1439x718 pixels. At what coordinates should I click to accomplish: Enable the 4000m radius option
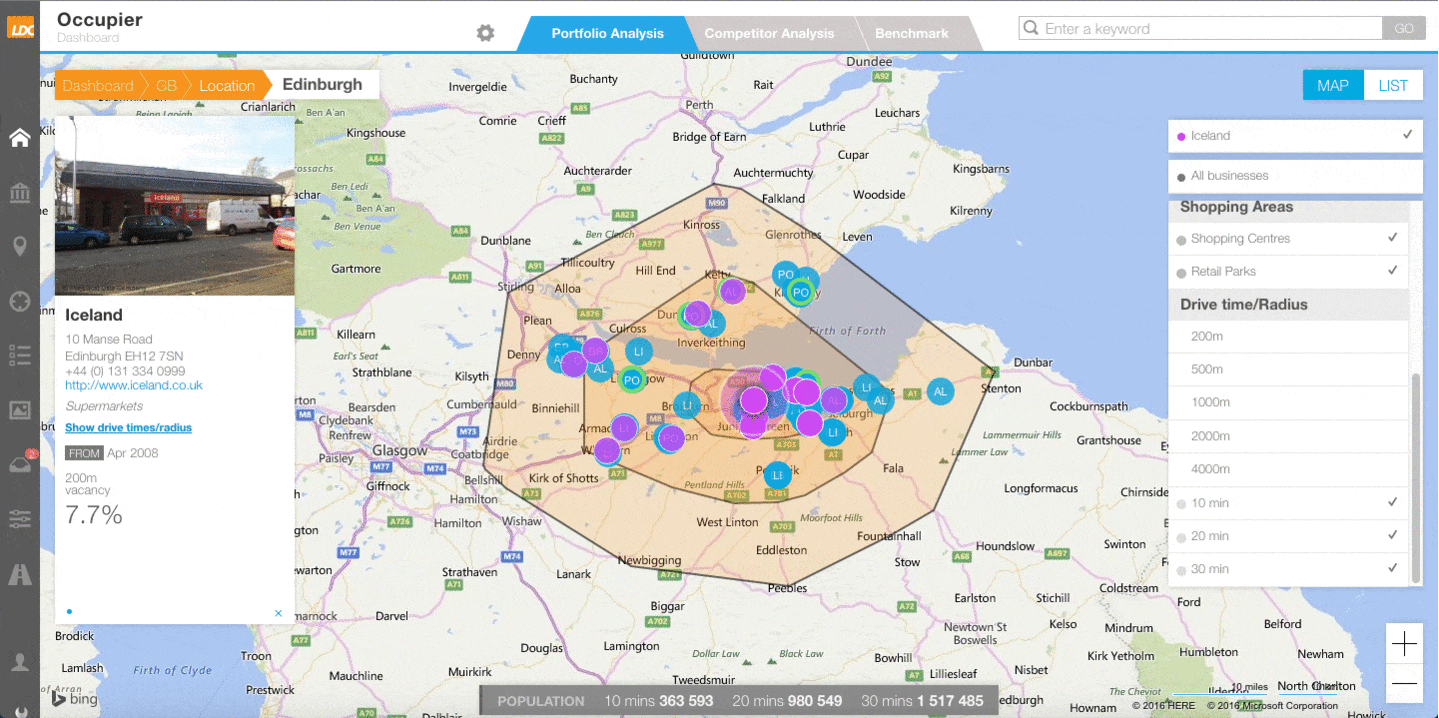pos(1289,470)
